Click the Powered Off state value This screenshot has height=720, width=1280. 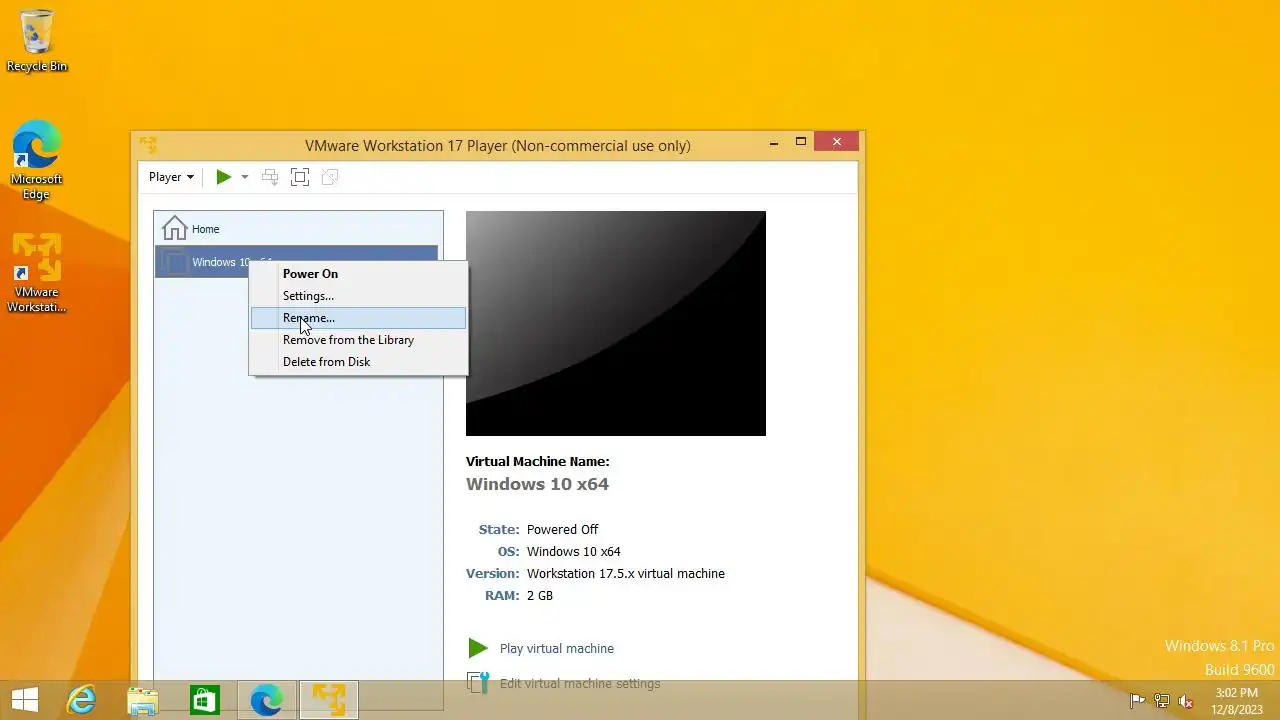point(563,530)
